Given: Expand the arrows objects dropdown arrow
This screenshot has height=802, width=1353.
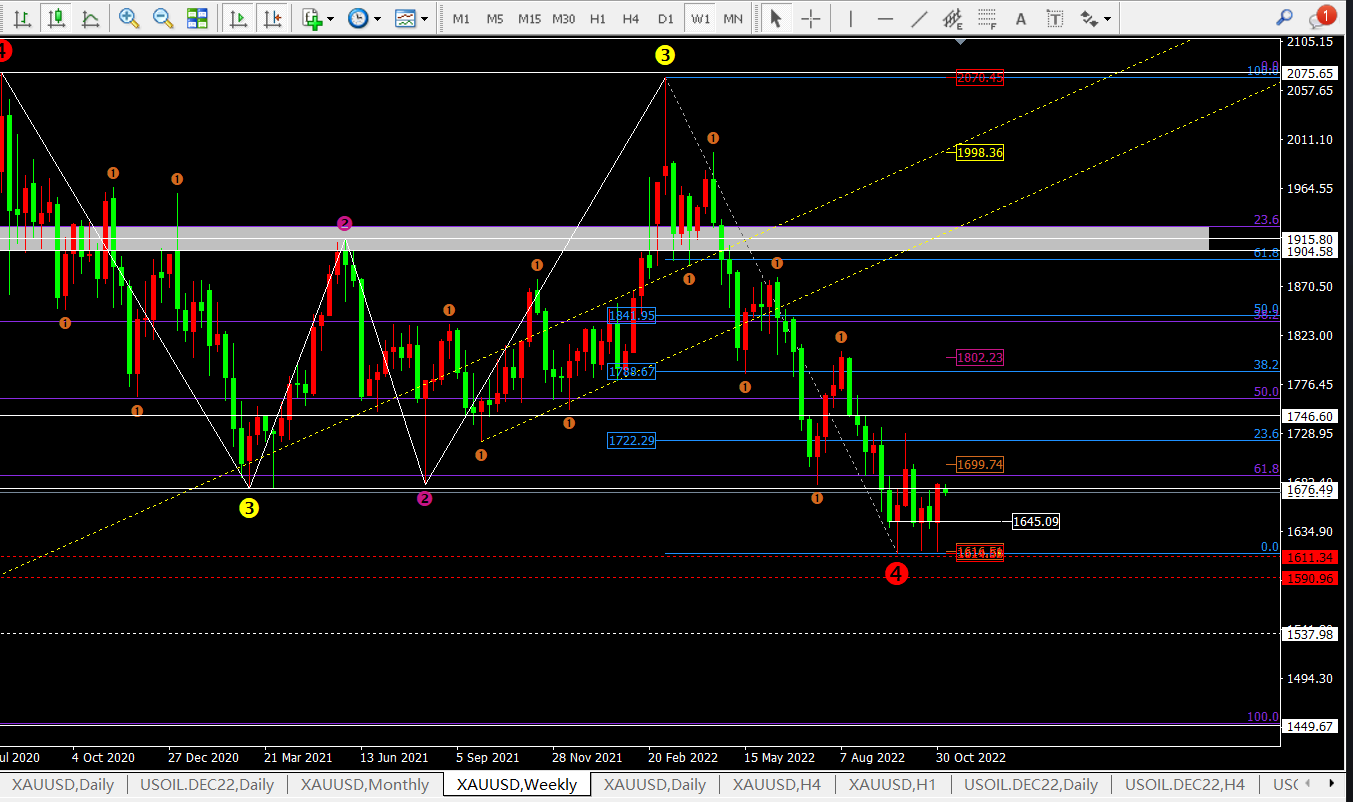Looking at the screenshot, I should point(1109,18).
